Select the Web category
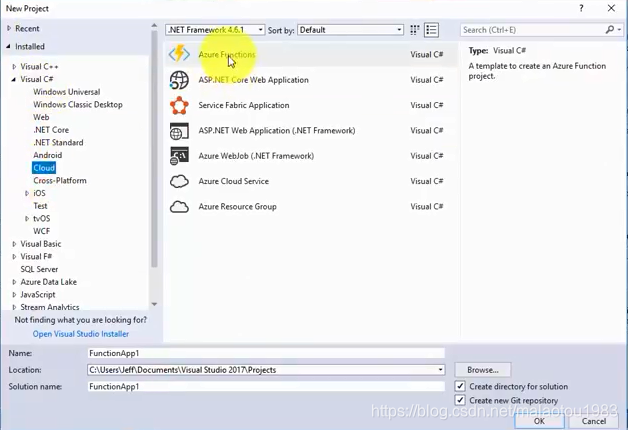The width and height of the screenshot is (628, 430). [41, 117]
